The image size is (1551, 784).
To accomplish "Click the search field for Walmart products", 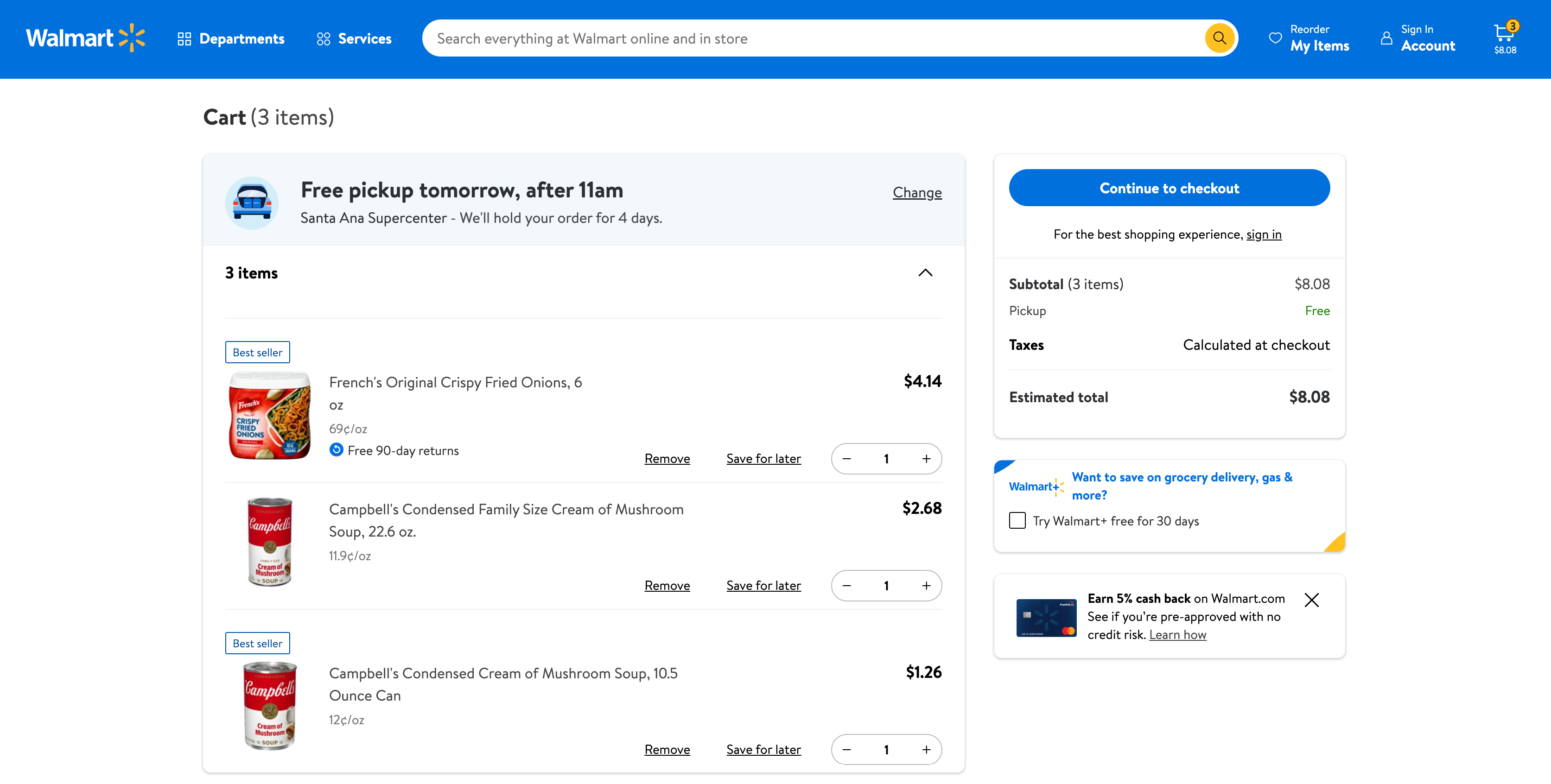I will 813,38.
